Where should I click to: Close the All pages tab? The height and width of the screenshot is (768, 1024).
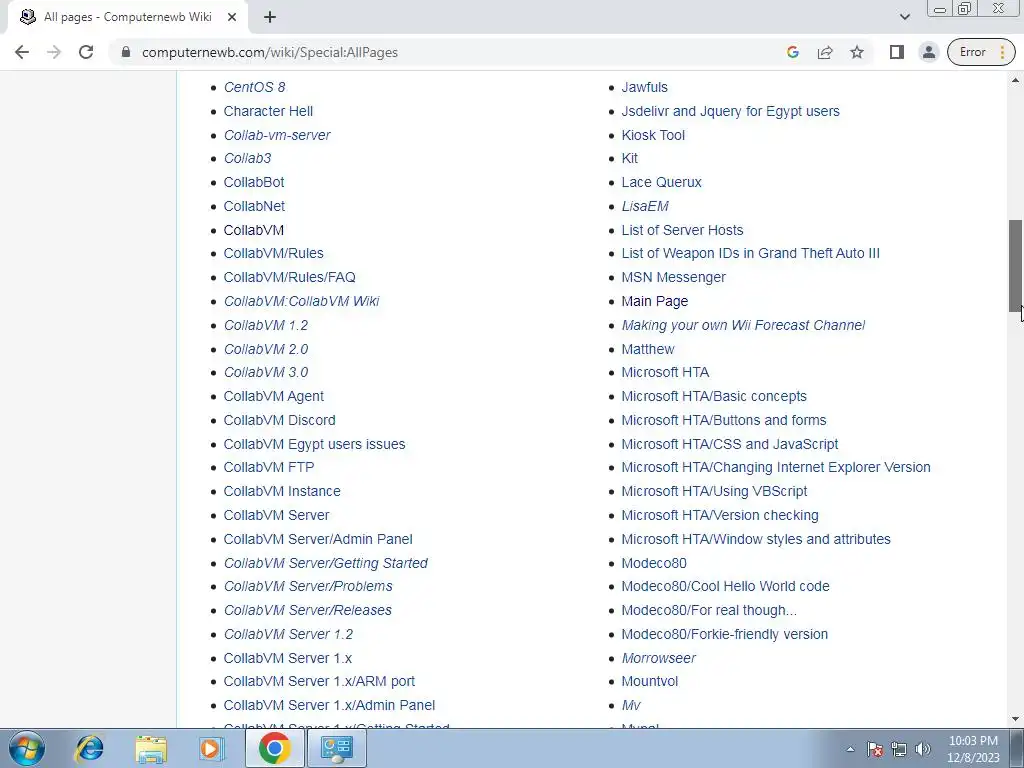(x=232, y=18)
